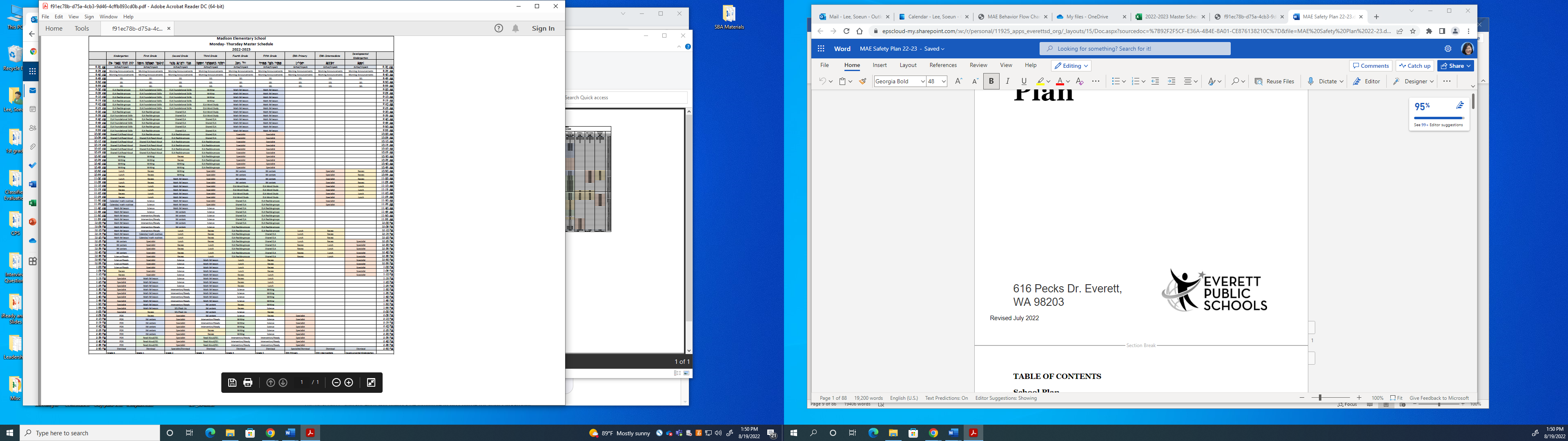Open font color dropdown arrow
The image size is (1568, 441).
tap(1068, 82)
